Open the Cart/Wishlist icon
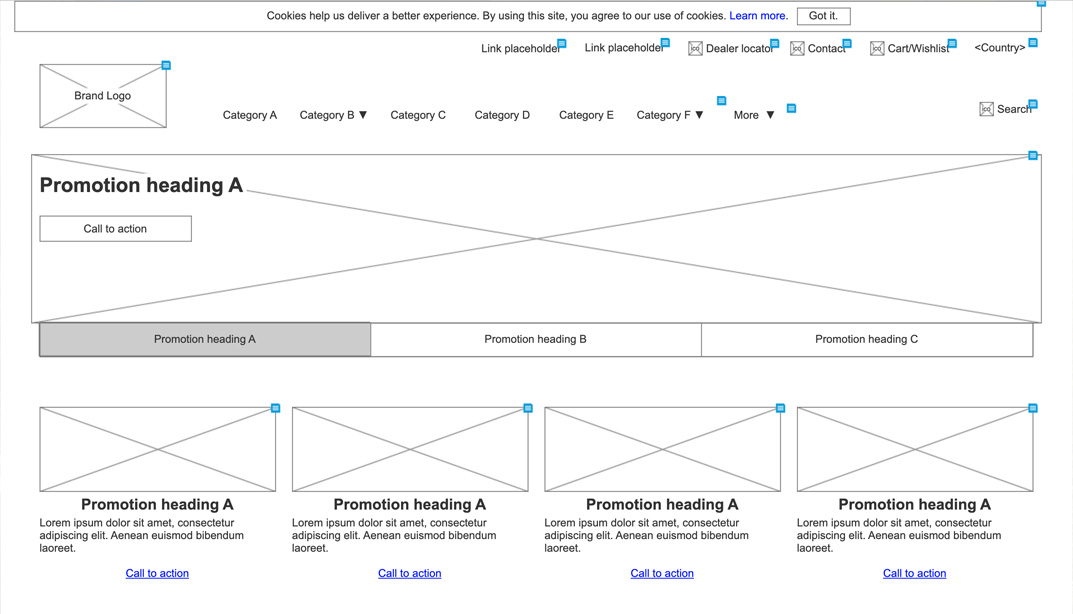Screen dimensions: 1073x614 point(877,49)
